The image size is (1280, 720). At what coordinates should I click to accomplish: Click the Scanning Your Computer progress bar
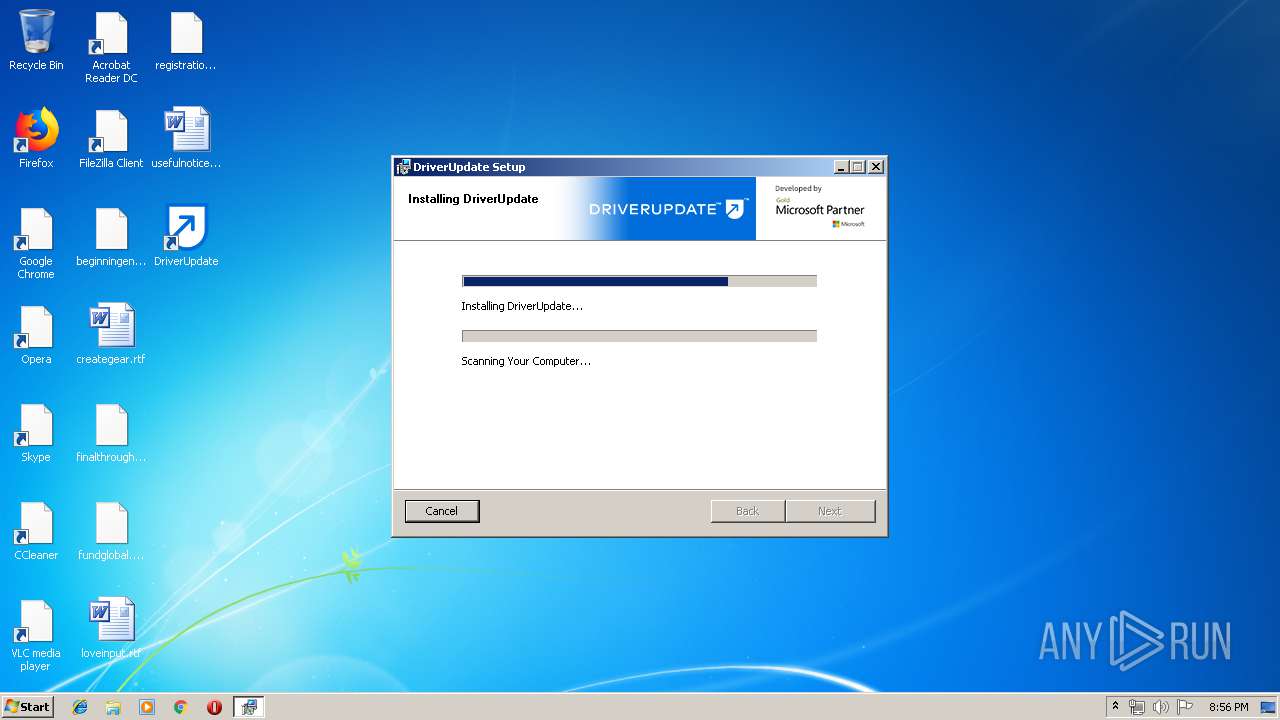click(639, 336)
